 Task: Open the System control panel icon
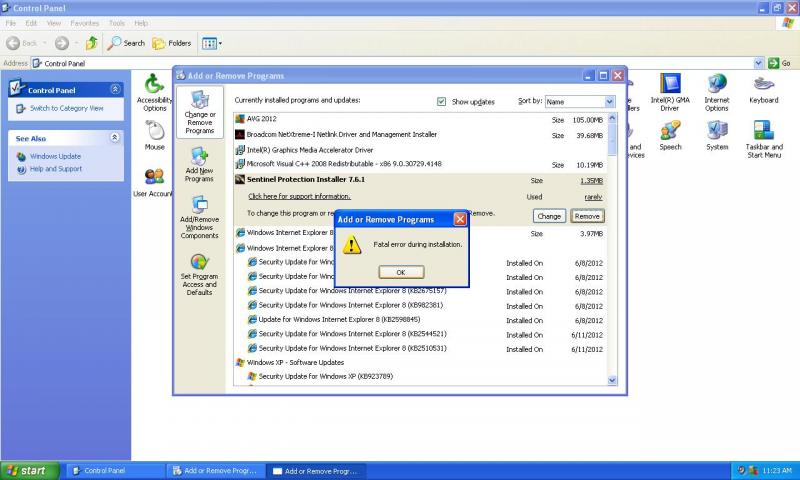coord(717,136)
